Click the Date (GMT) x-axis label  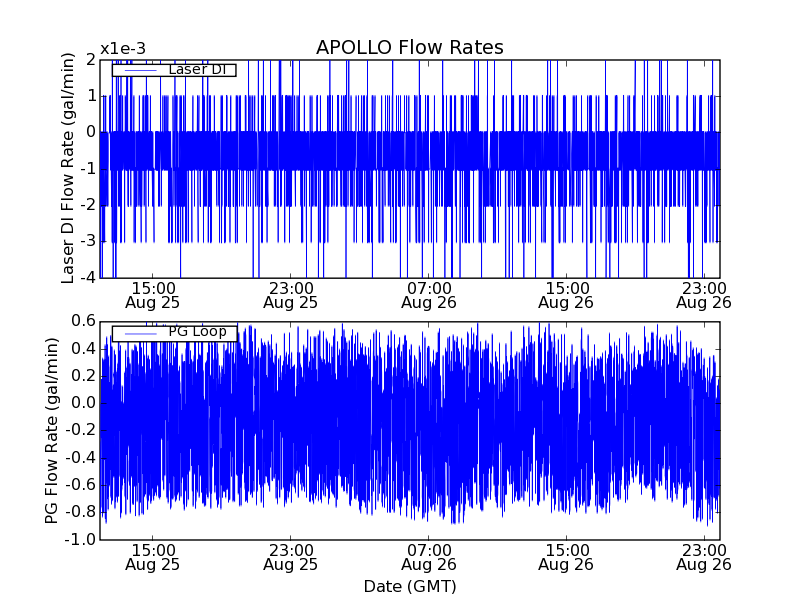[409, 586]
